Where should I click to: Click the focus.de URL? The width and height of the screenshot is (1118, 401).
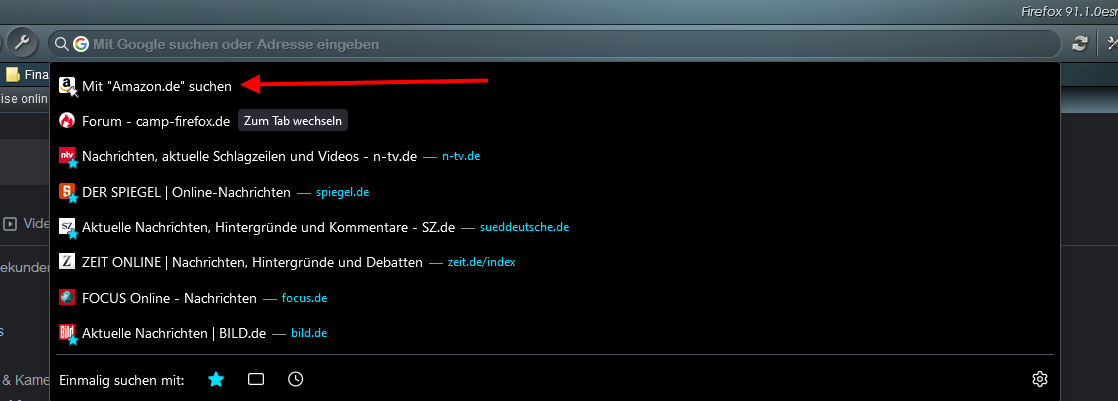tap(304, 298)
